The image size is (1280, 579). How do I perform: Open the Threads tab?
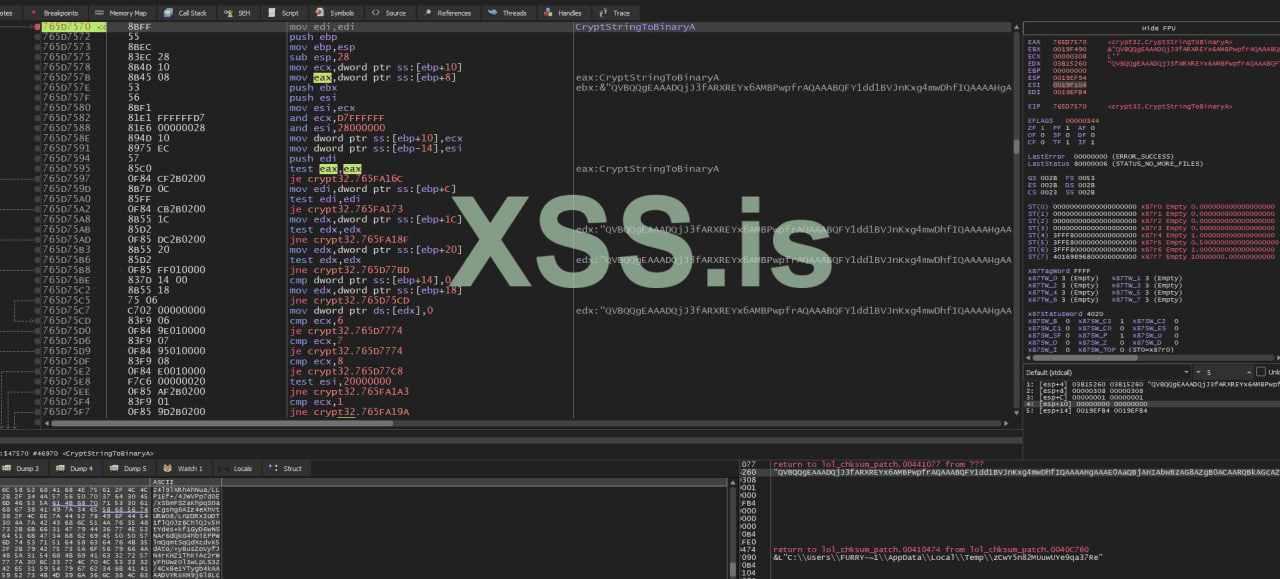[x=508, y=13]
